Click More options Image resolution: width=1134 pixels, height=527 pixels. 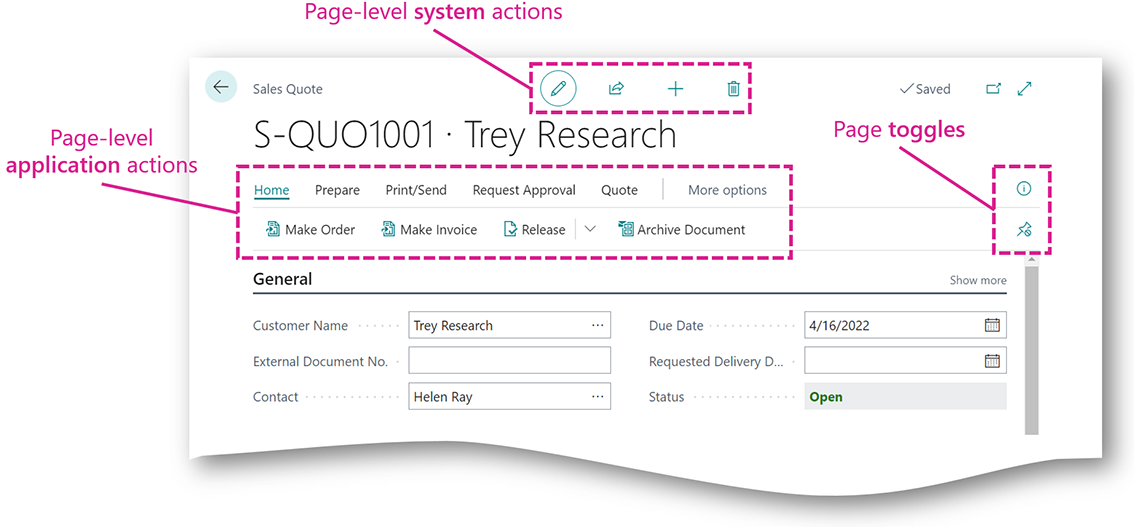pos(727,190)
